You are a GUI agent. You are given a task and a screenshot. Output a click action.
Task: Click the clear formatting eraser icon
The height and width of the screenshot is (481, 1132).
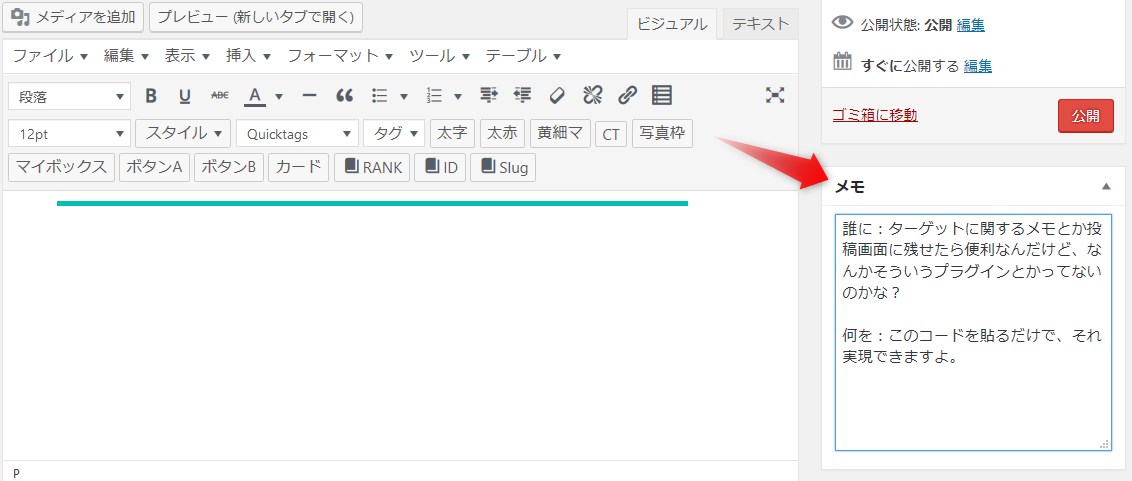pyautogui.click(x=558, y=96)
